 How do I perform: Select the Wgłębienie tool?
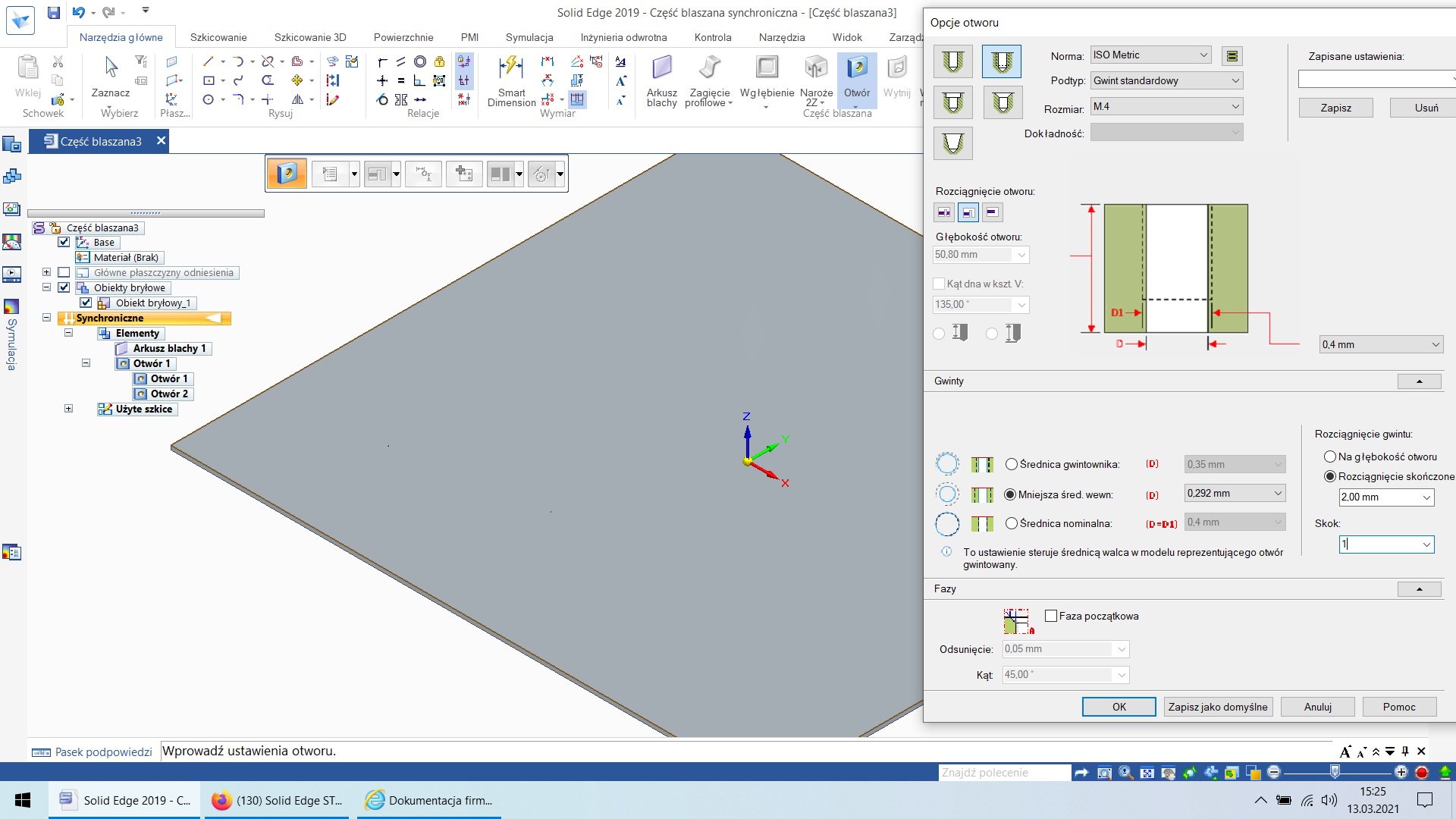(767, 80)
